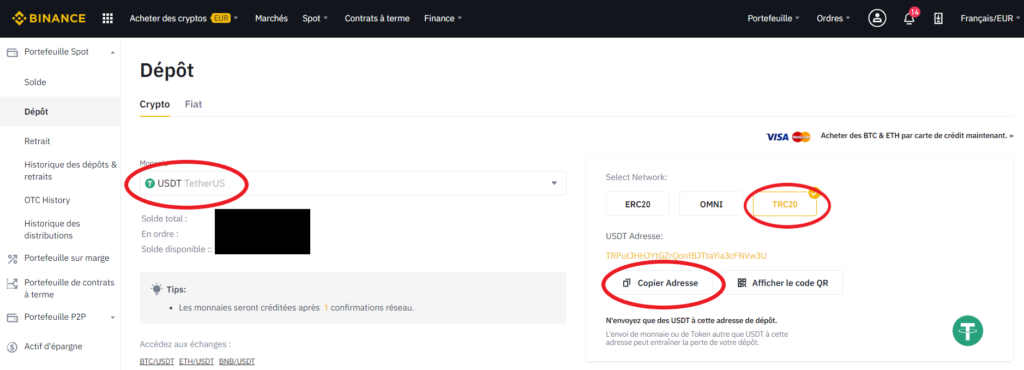This screenshot has height=370, width=1024.
Task: Open Marchés in the top menu
Action: click(271, 18)
